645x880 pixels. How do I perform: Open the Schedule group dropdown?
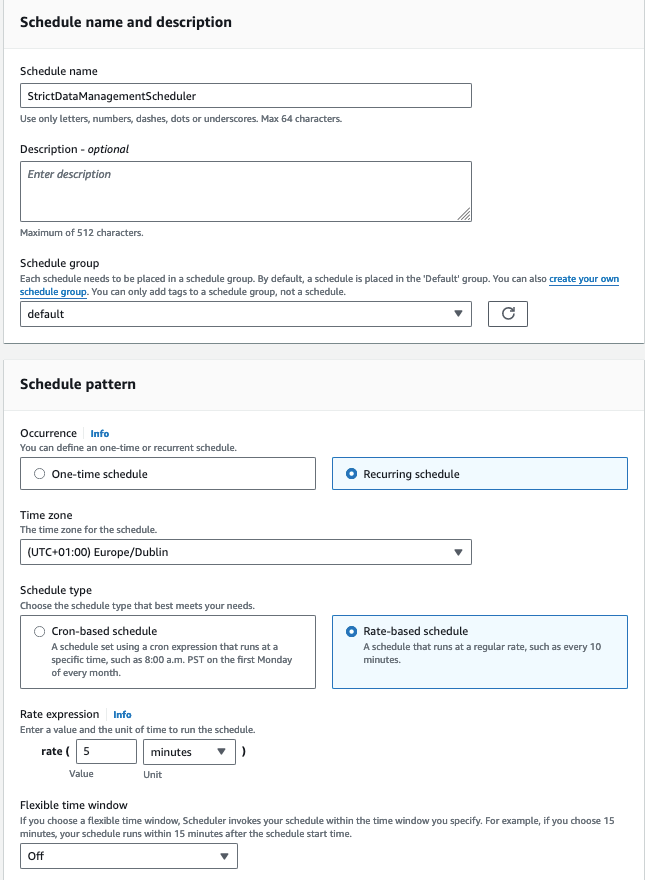tap(245, 314)
